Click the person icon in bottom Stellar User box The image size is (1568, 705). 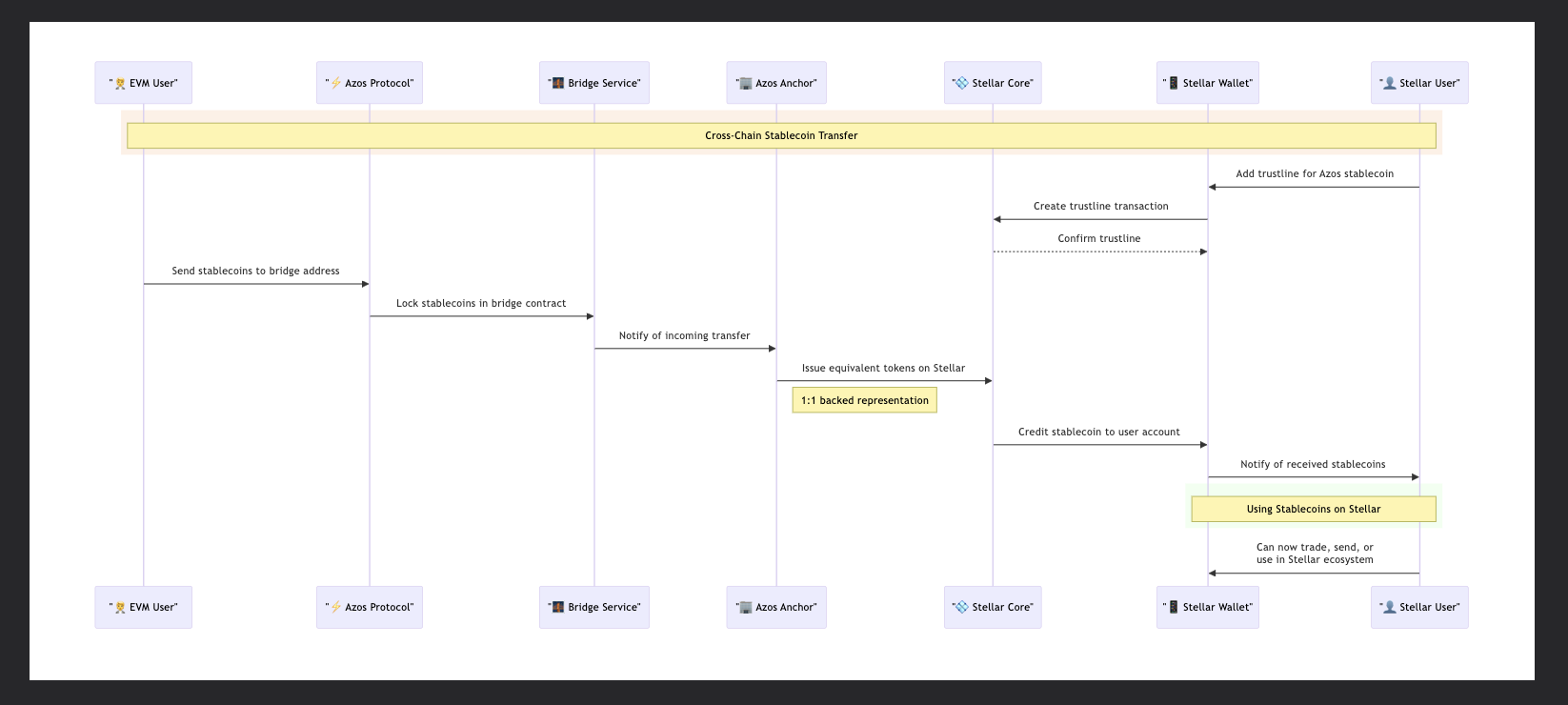pos(1390,607)
